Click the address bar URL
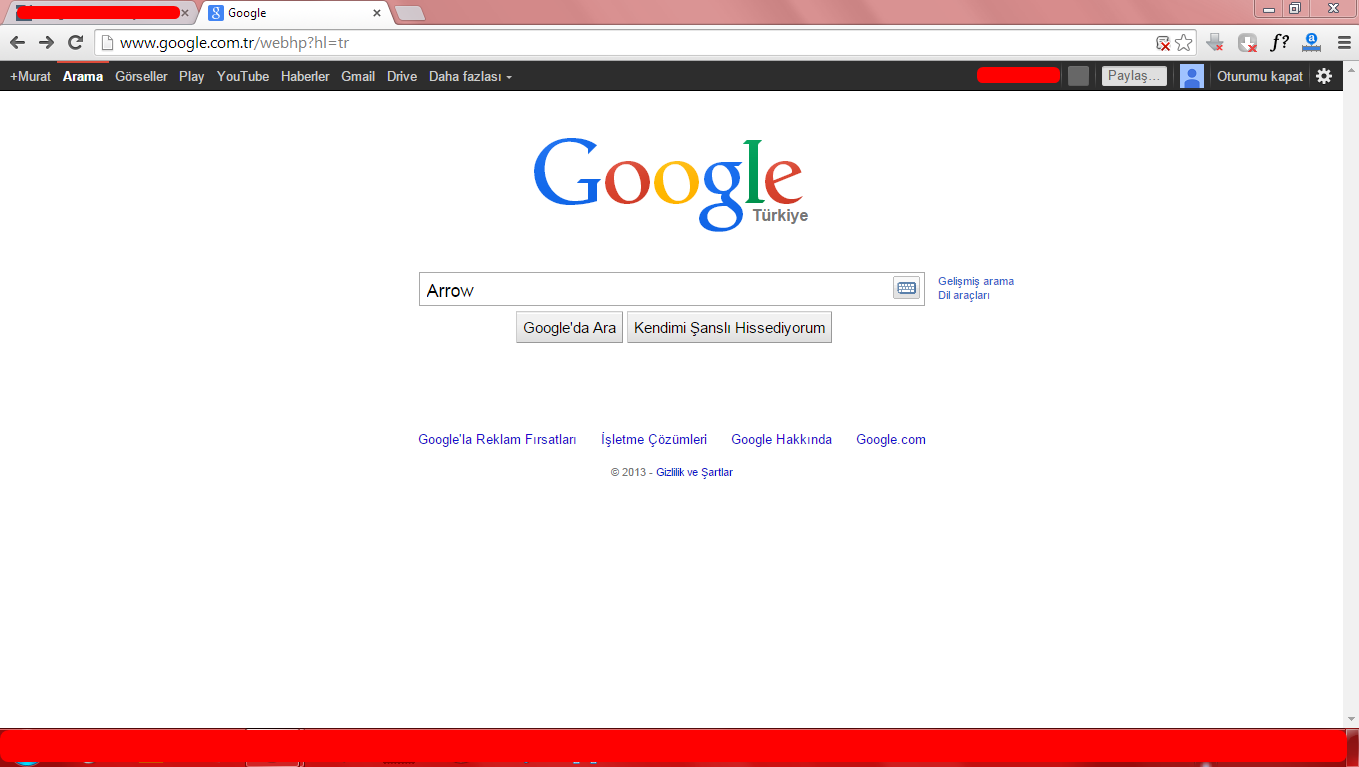This screenshot has width=1359, height=767. click(x=234, y=43)
